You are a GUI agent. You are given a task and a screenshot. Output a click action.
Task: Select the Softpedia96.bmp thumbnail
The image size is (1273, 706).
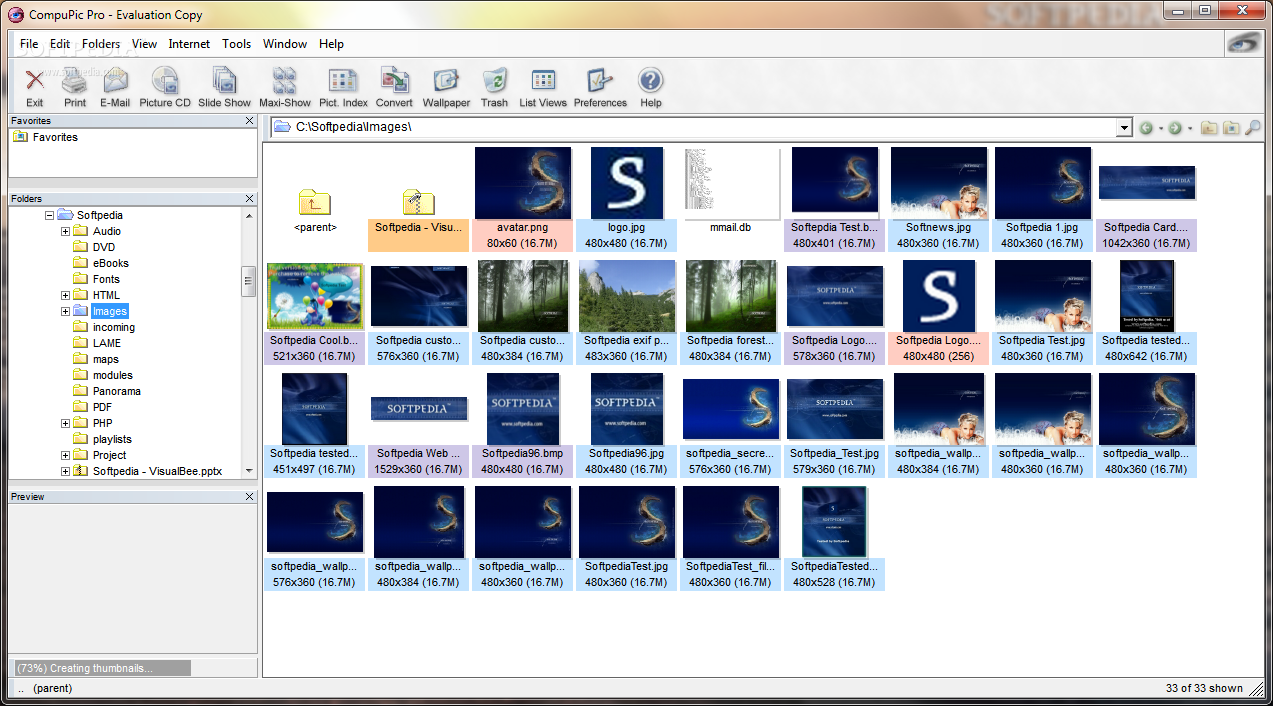tap(523, 410)
